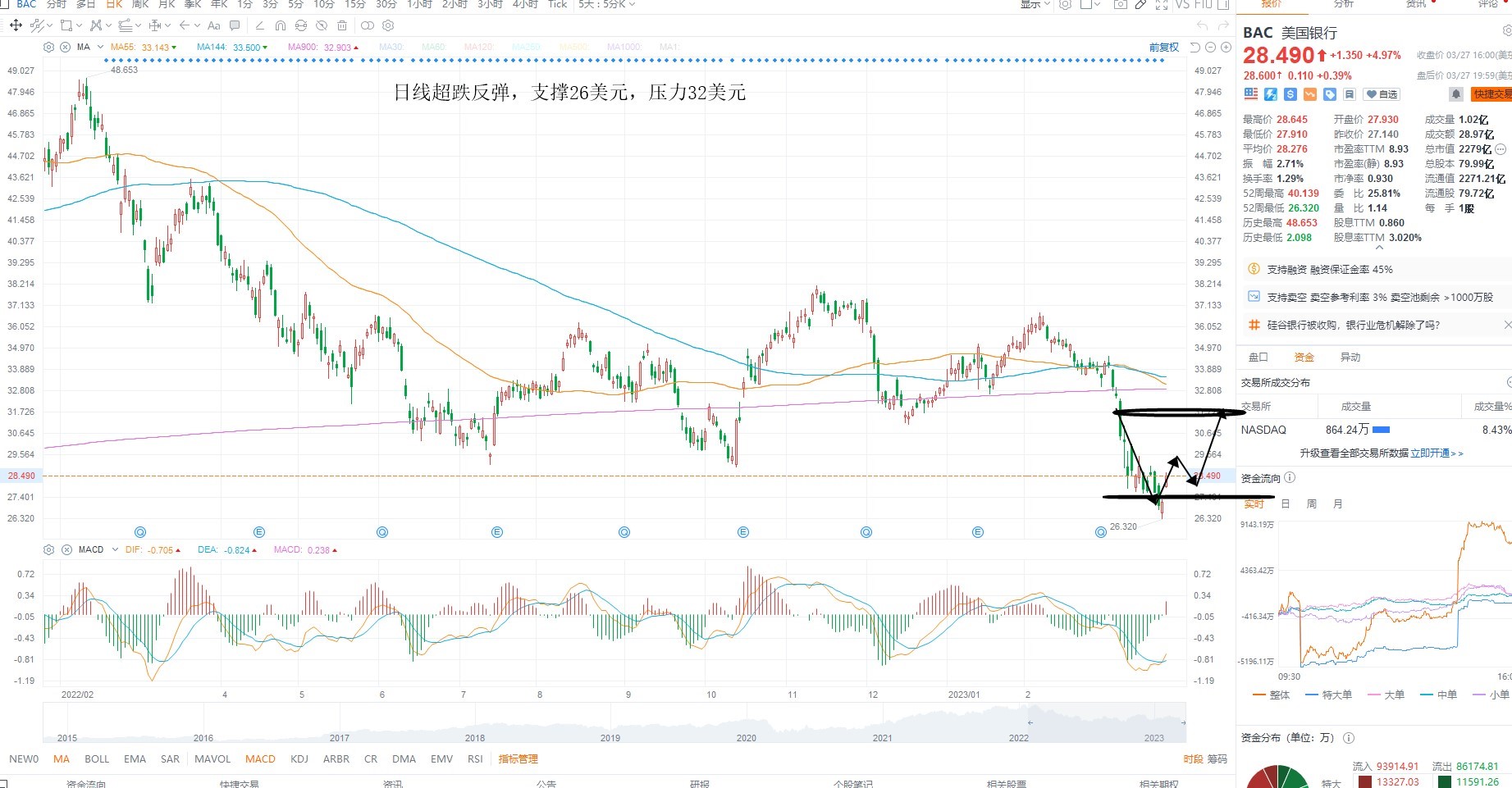The width and height of the screenshot is (1512, 788).
Task: Reset chart view with the rotate icon
Action: (x=1196, y=48)
